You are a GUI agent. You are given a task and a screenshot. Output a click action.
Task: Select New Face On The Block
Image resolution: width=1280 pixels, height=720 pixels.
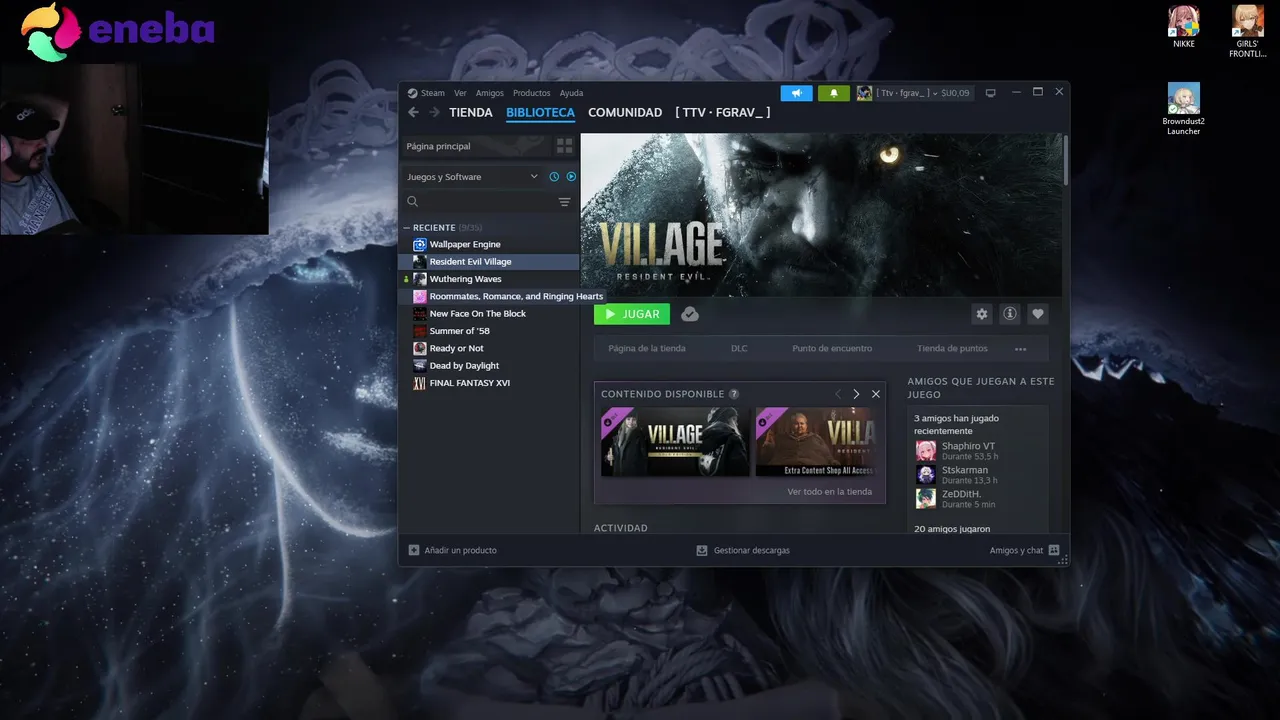[489, 314]
